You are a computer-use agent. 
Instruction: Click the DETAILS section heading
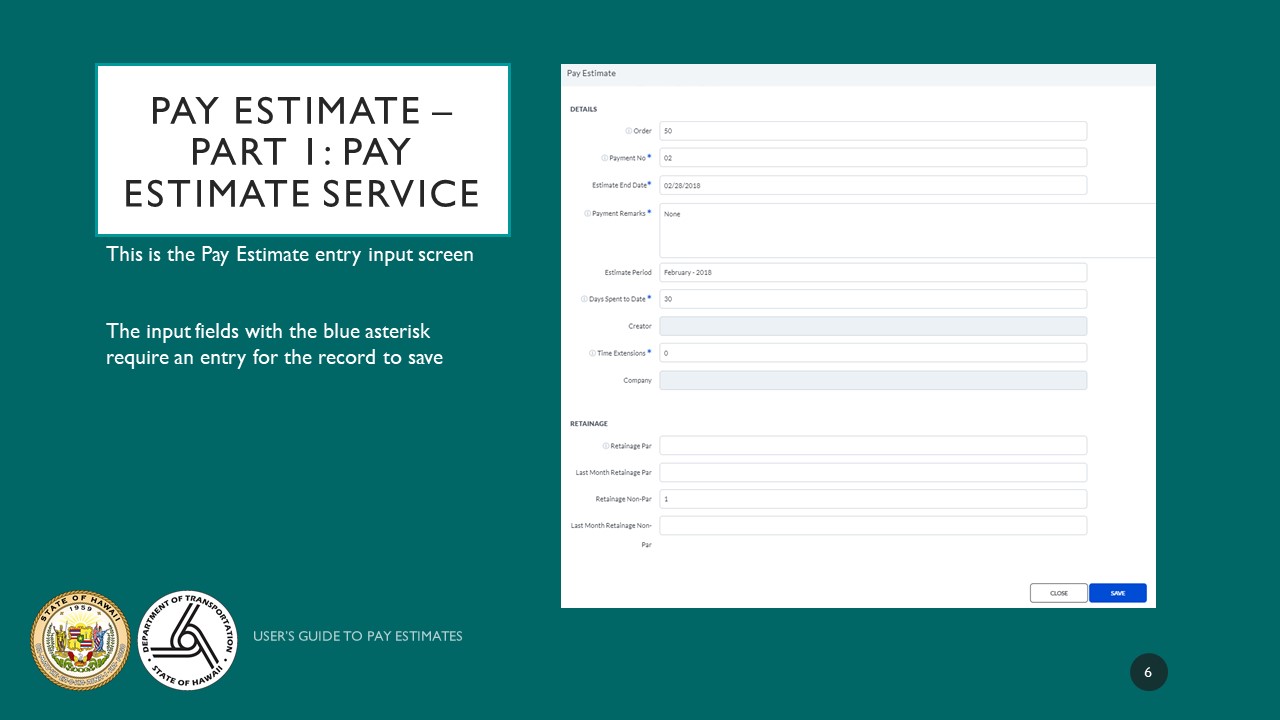point(583,109)
